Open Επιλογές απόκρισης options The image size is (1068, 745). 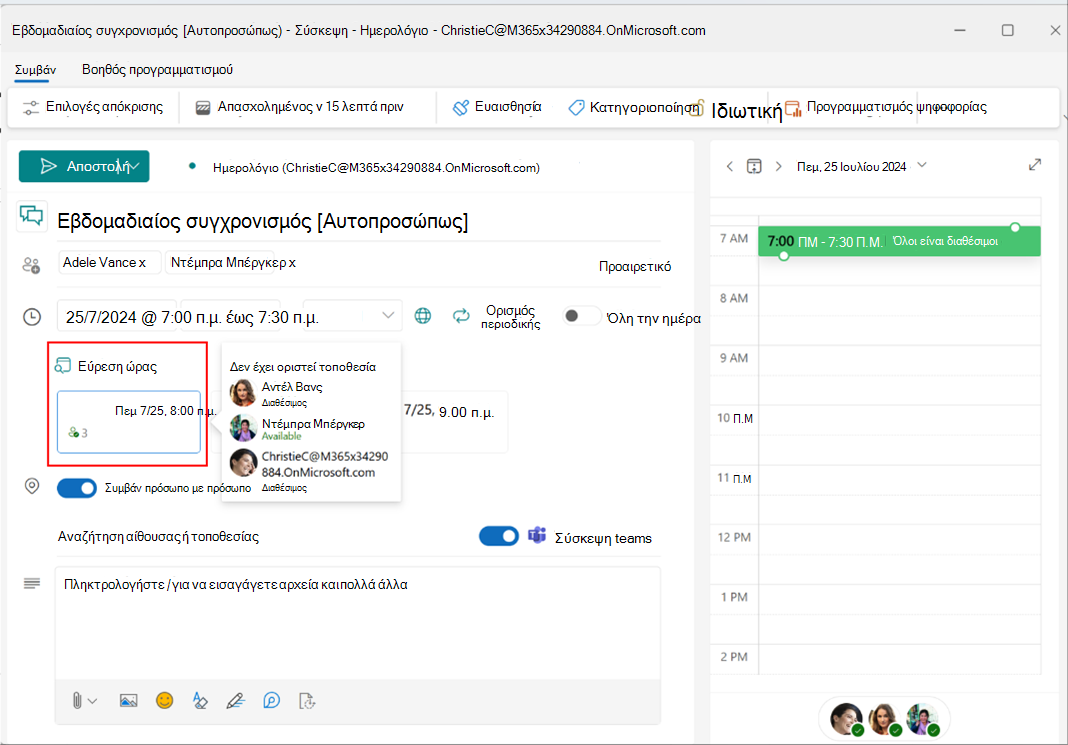(93, 107)
